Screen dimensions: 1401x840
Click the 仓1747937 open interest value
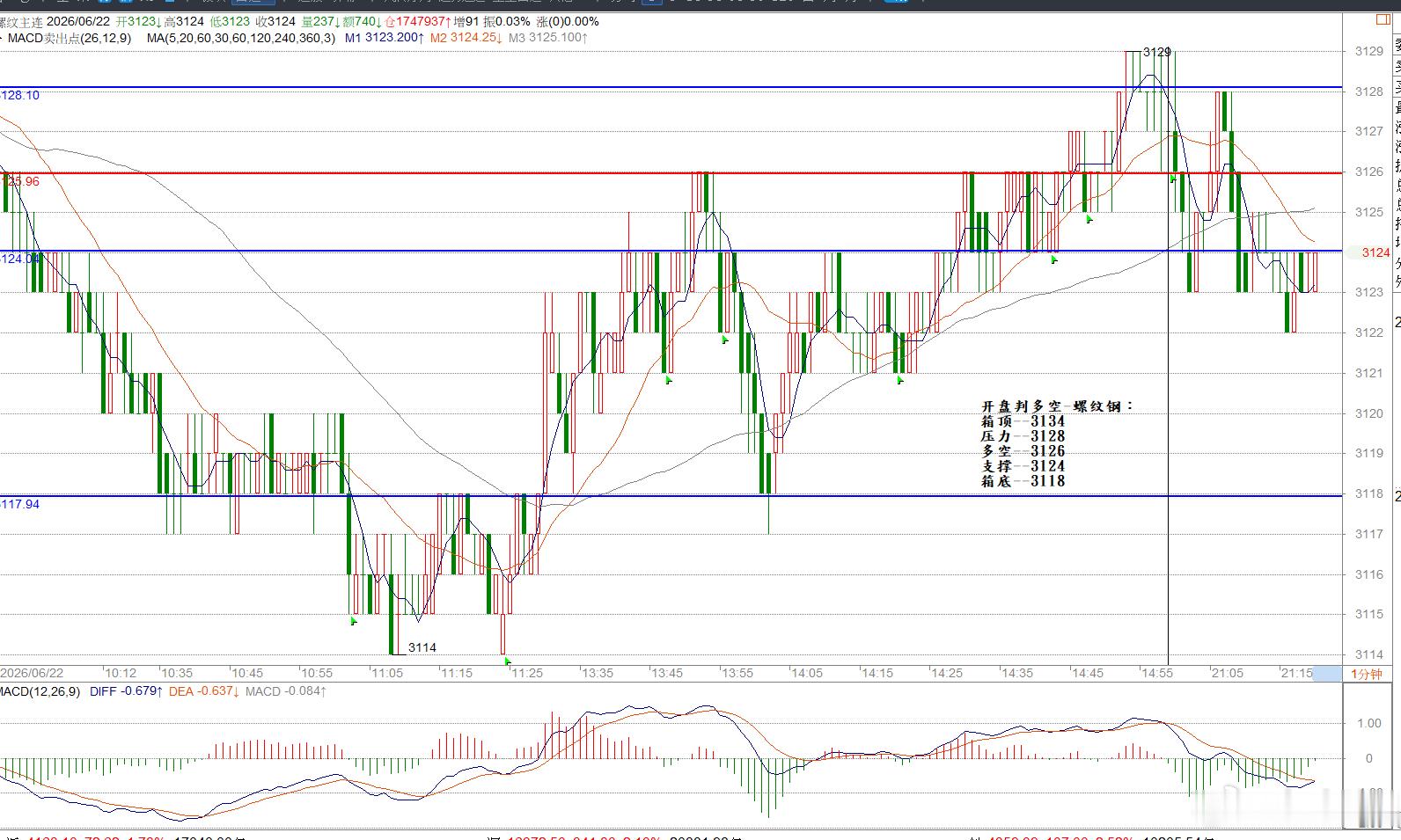(x=418, y=21)
